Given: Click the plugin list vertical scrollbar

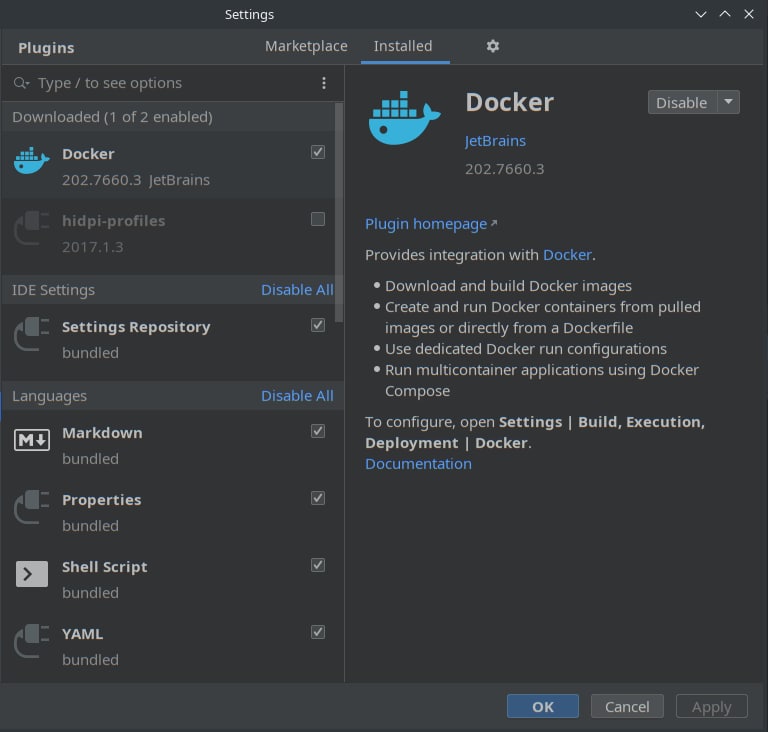Looking at the screenshot, I should pos(339,212).
